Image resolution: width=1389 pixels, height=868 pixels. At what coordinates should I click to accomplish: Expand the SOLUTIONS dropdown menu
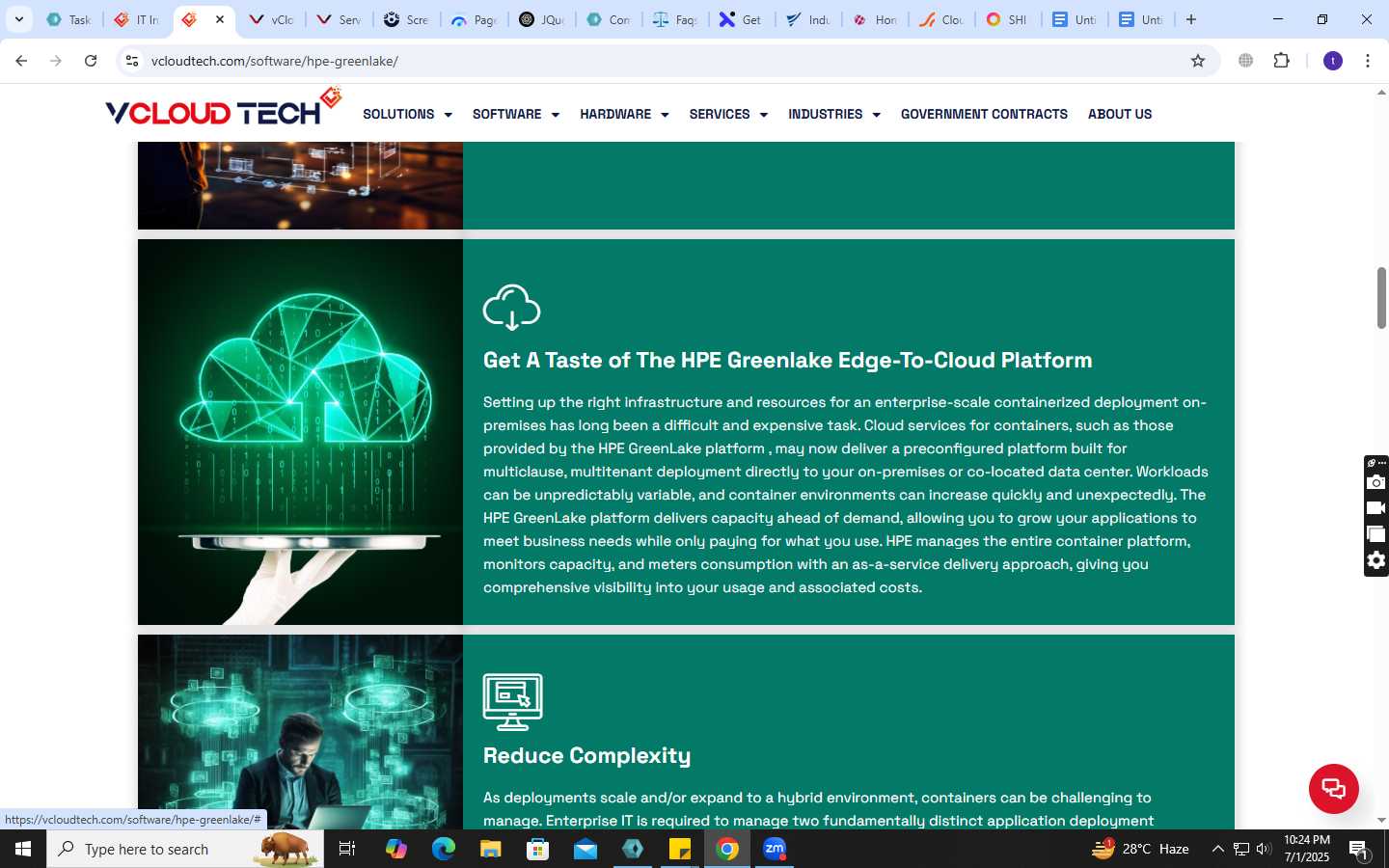coord(407,114)
